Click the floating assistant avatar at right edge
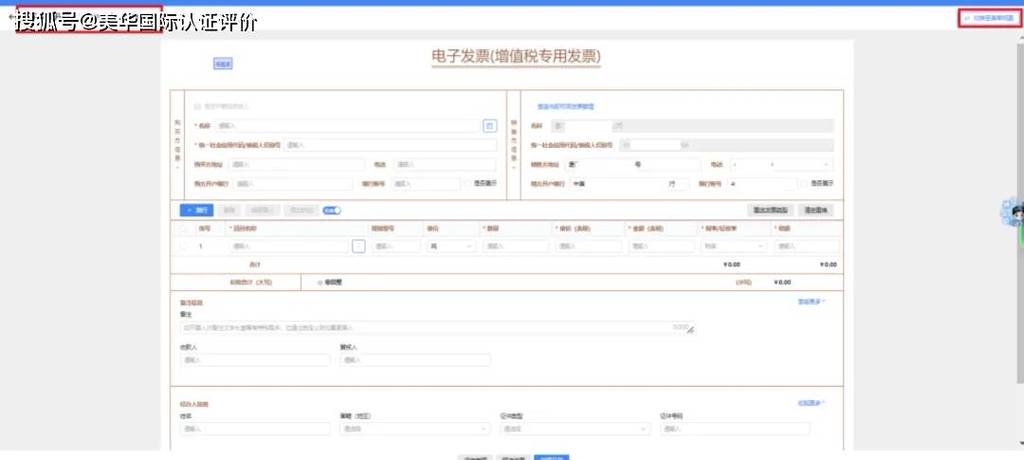The width and height of the screenshot is (1024, 460). pyautogui.click(x=1016, y=214)
